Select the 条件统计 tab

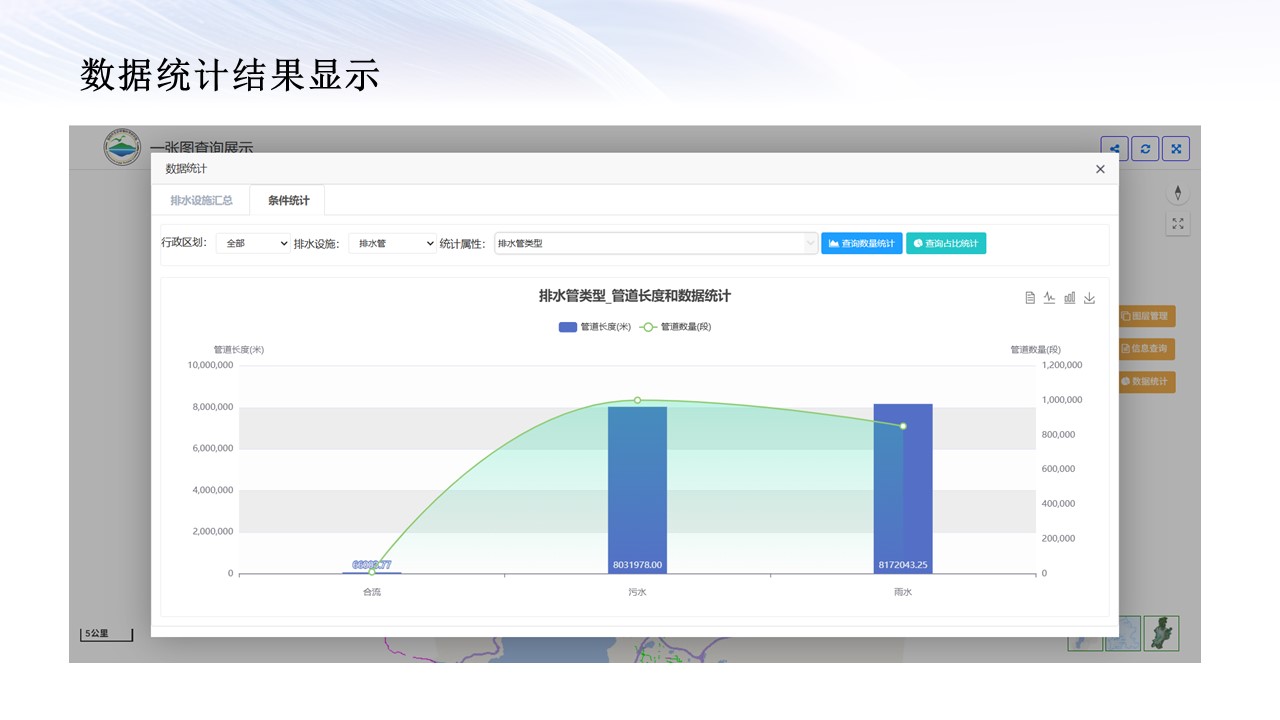(288, 200)
